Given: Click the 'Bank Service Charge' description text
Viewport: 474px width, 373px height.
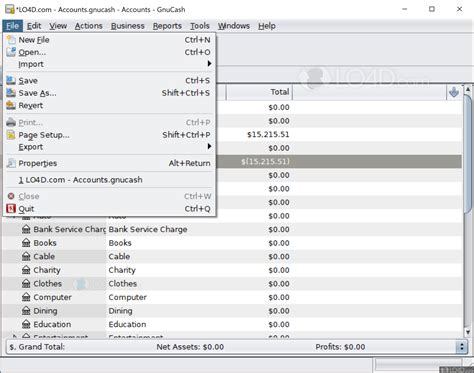Looking at the screenshot, I should pyautogui.click(x=148, y=229).
